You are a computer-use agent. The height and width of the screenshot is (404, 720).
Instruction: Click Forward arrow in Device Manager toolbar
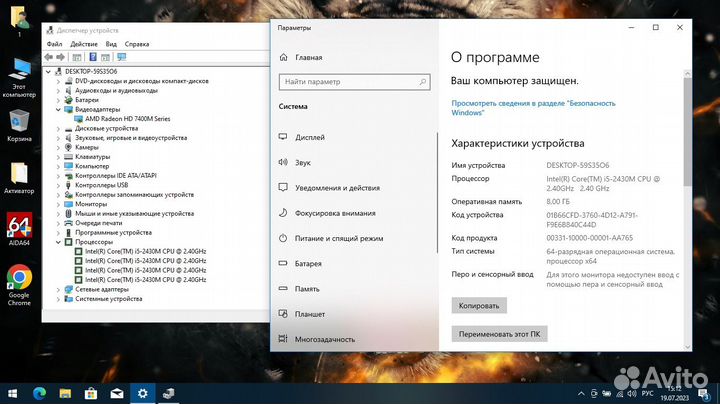click(60, 57)
